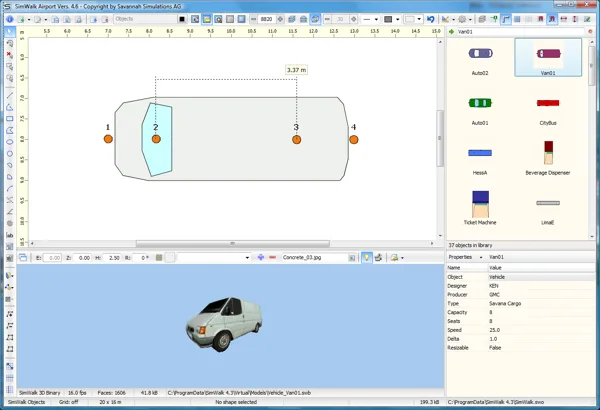Select the circle shape tool
Viewport: 600px width, 410px height.
point(10,154)
